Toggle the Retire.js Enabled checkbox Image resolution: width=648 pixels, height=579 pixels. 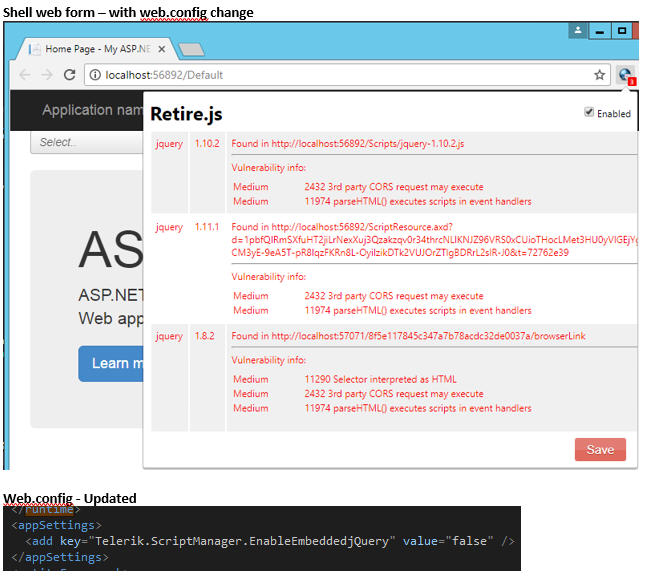(x=590, y=113)
